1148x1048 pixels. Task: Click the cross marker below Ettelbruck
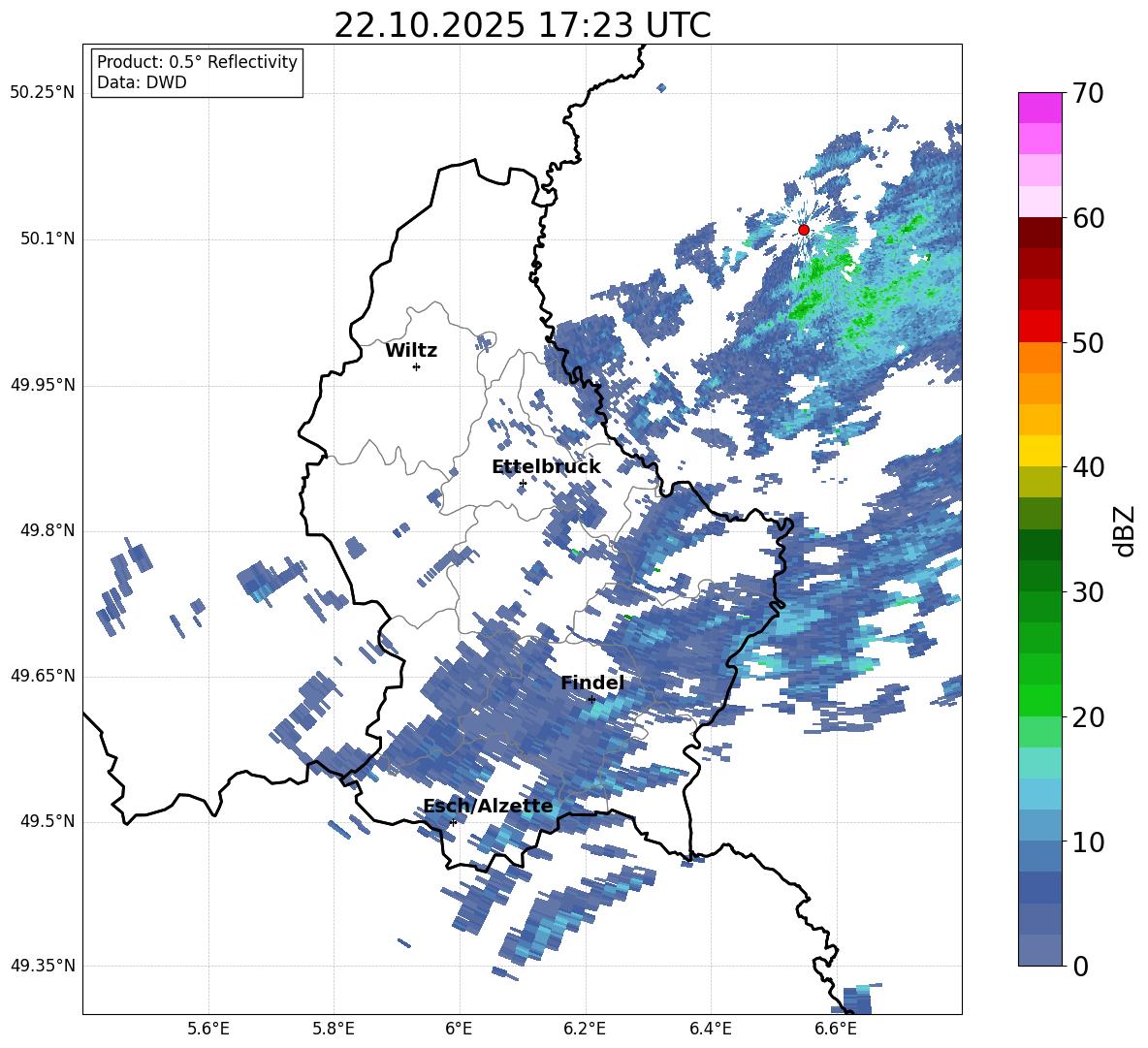point(523,483)
